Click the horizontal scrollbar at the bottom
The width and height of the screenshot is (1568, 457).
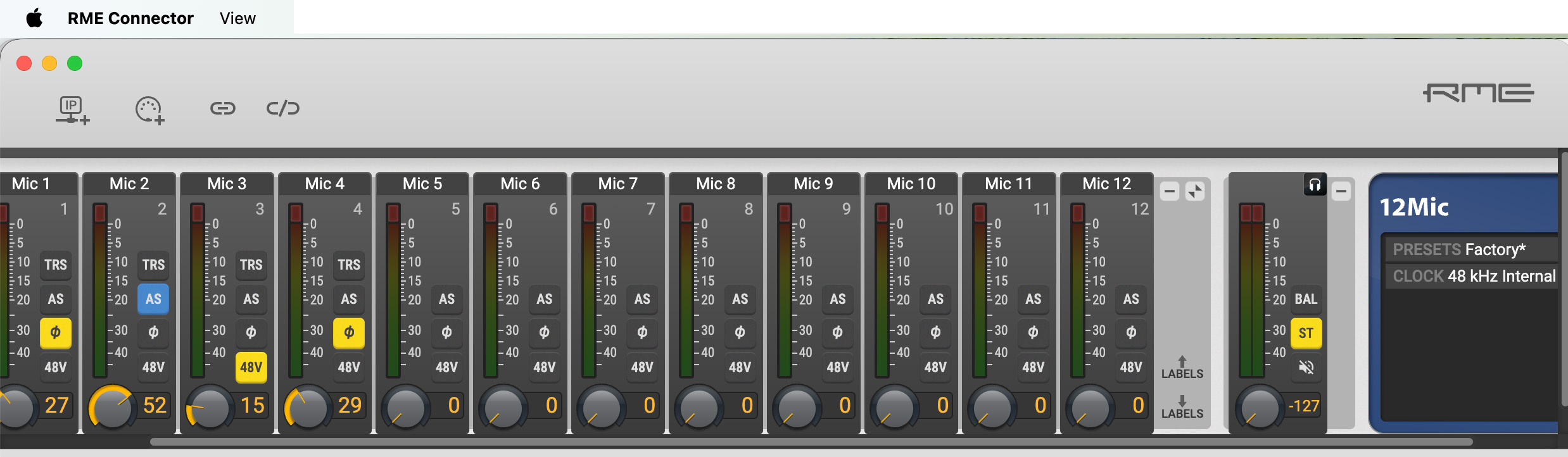click(811, 442)
